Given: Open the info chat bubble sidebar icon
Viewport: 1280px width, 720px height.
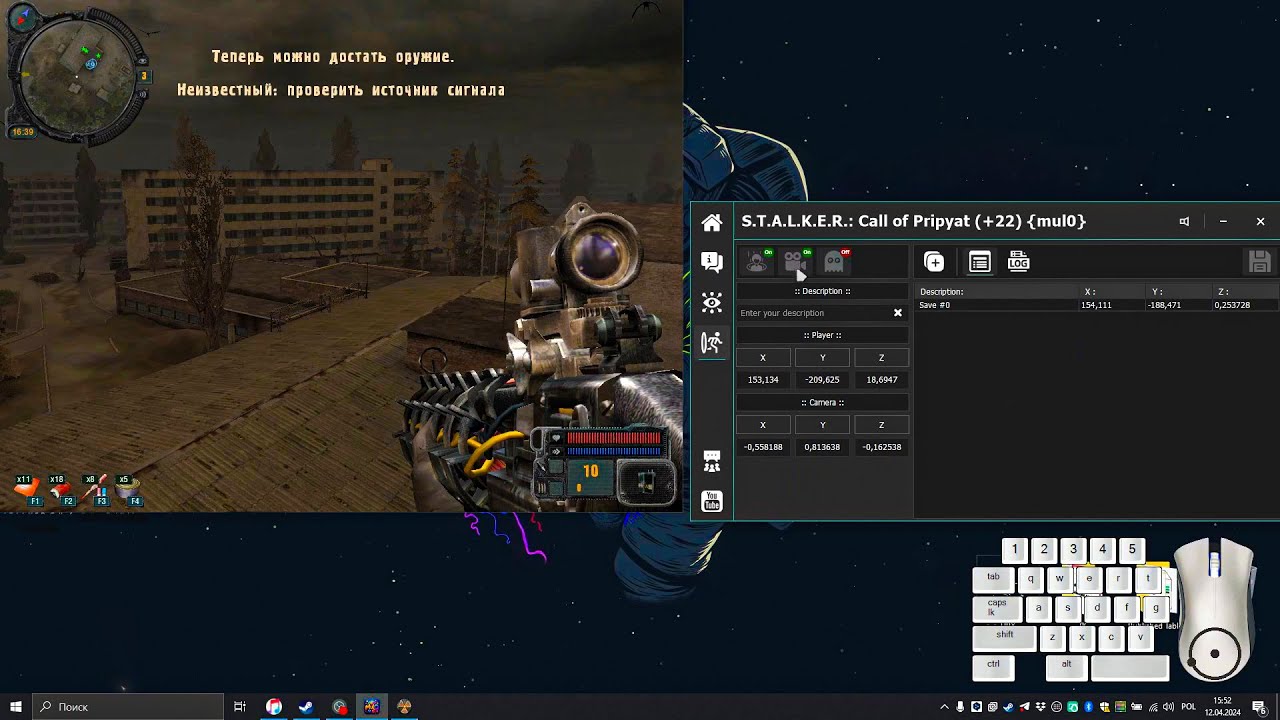Looking at the screenshot, I should 712,262.
